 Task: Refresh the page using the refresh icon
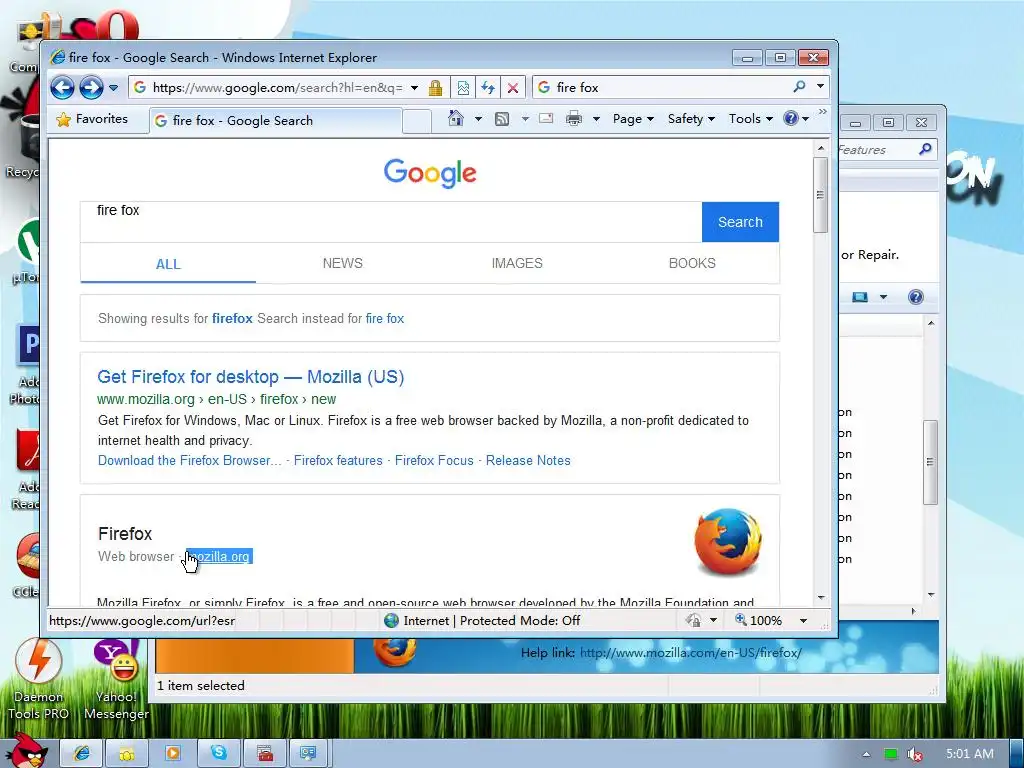click(x=488, y=88)
